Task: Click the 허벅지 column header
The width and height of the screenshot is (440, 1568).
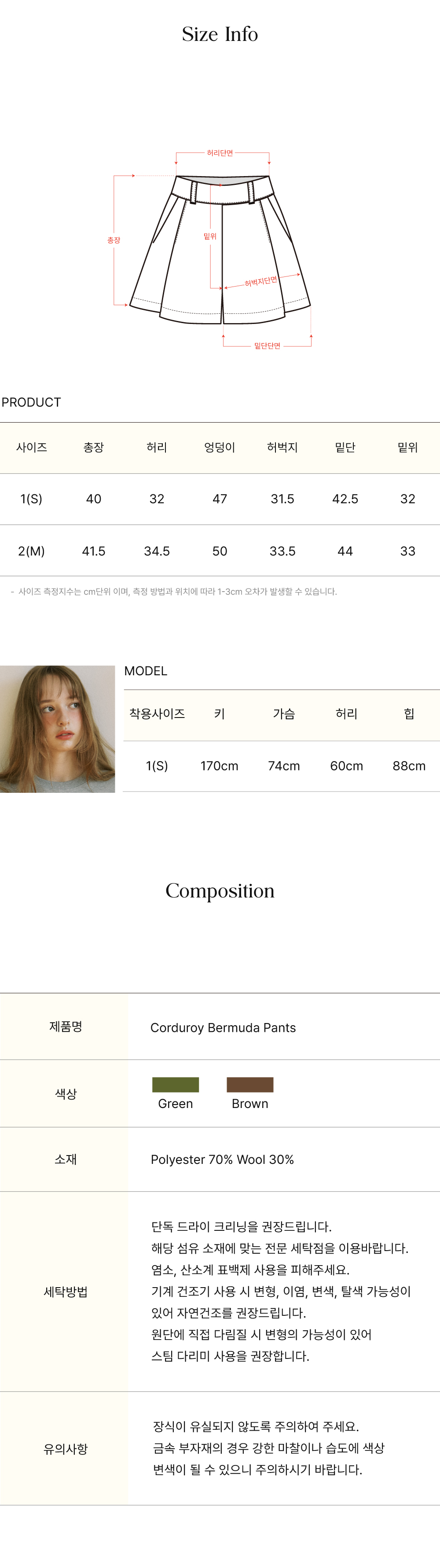Action: pos(282,447)
